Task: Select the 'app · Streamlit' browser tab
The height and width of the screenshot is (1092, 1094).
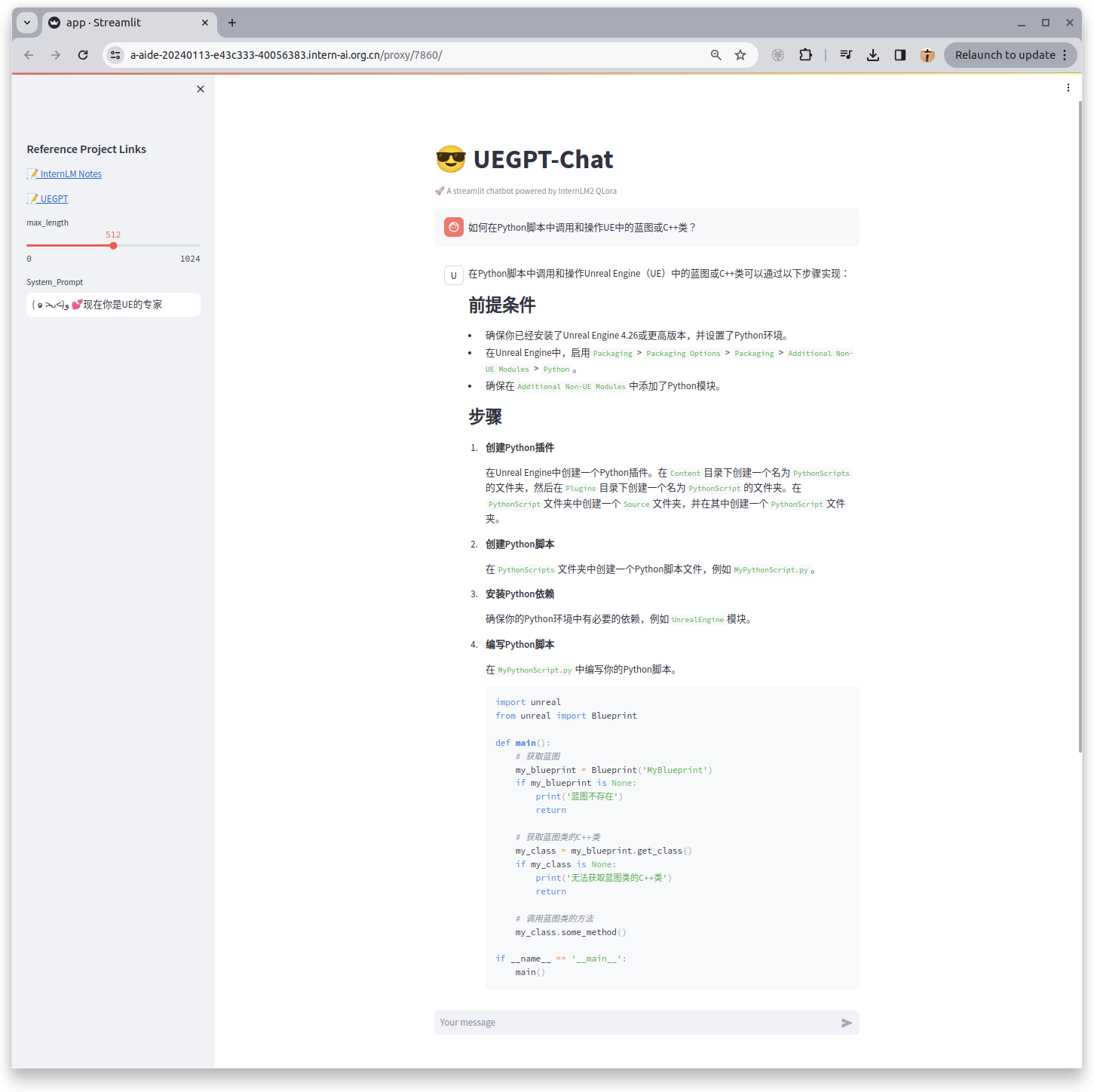Action: (x=130, y=23)
